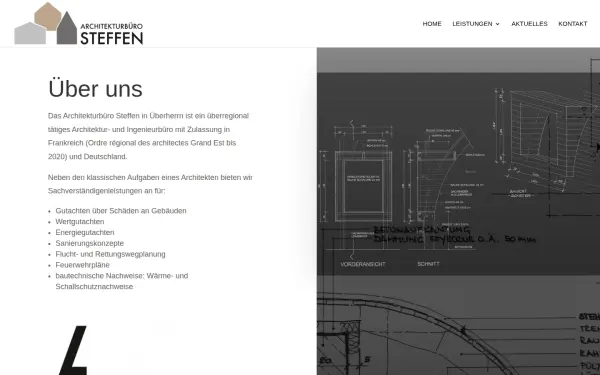Select the 'Wertgutachten' list item
The height and width of the screenshot is (375, 600).
point(80,222)
